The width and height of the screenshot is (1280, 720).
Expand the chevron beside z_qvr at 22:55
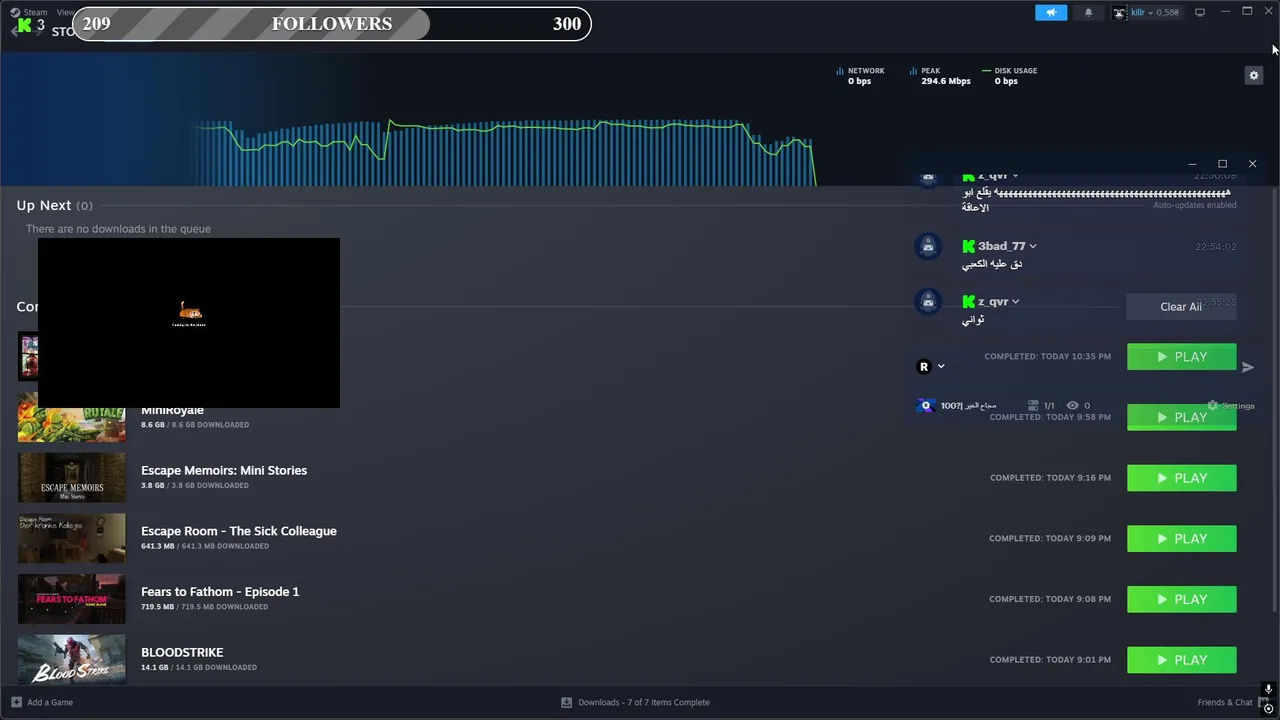click(x=1015, y=302)
